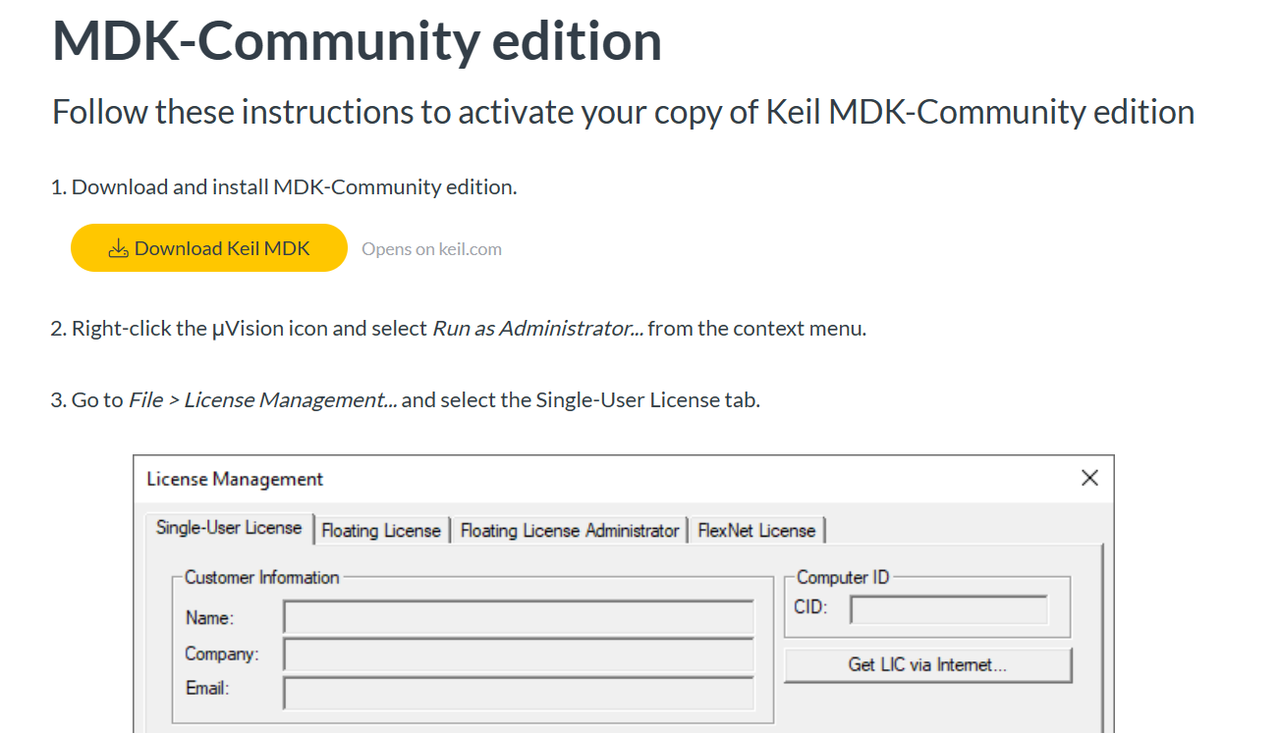Click the 'File > License Management...' italic text
The image size is (1280, 733).
coord(263,400)
